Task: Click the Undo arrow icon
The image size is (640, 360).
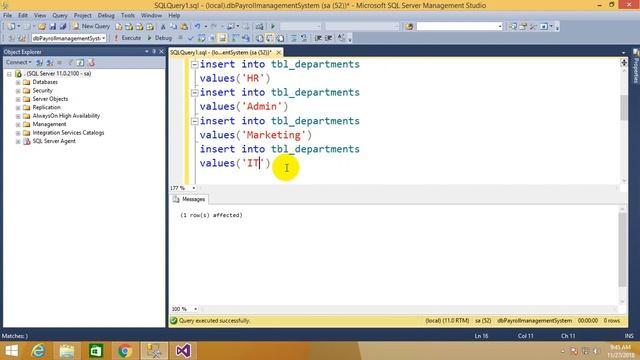Action: pyautogui.click(x=198, y=27)
